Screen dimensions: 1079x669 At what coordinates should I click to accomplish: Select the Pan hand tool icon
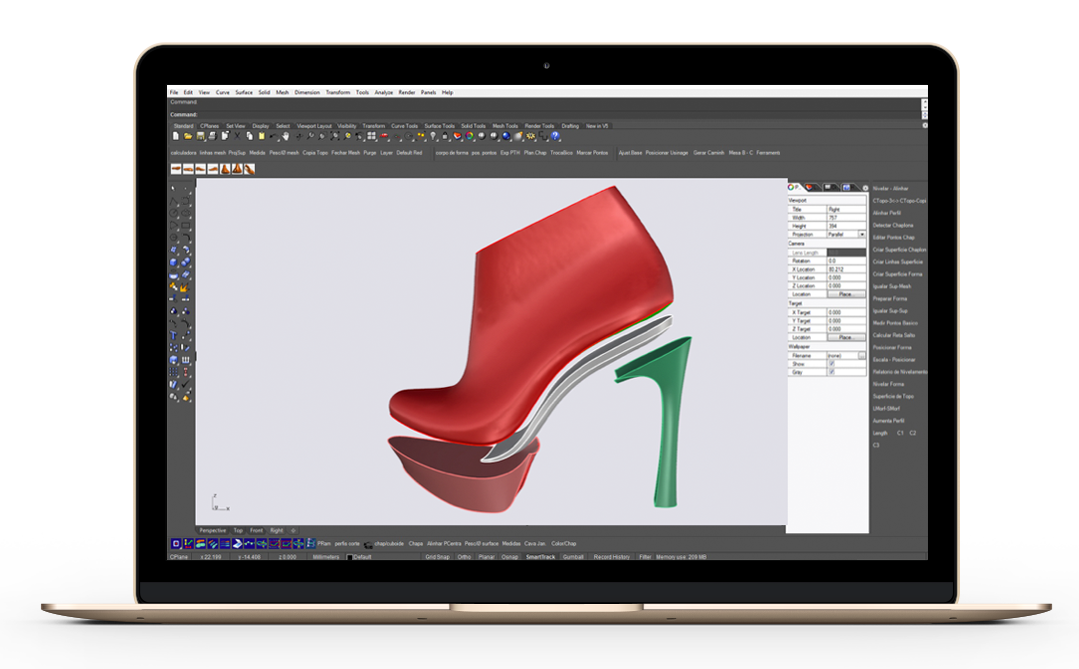(x=286, y=136)
